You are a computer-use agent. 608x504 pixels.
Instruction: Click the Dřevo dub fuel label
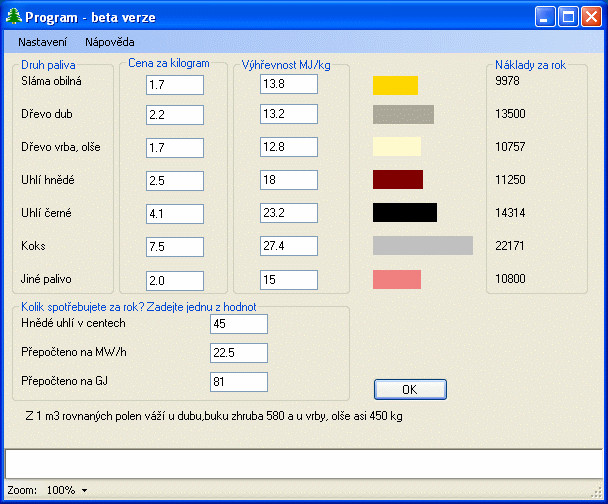(x=47, y=114)
